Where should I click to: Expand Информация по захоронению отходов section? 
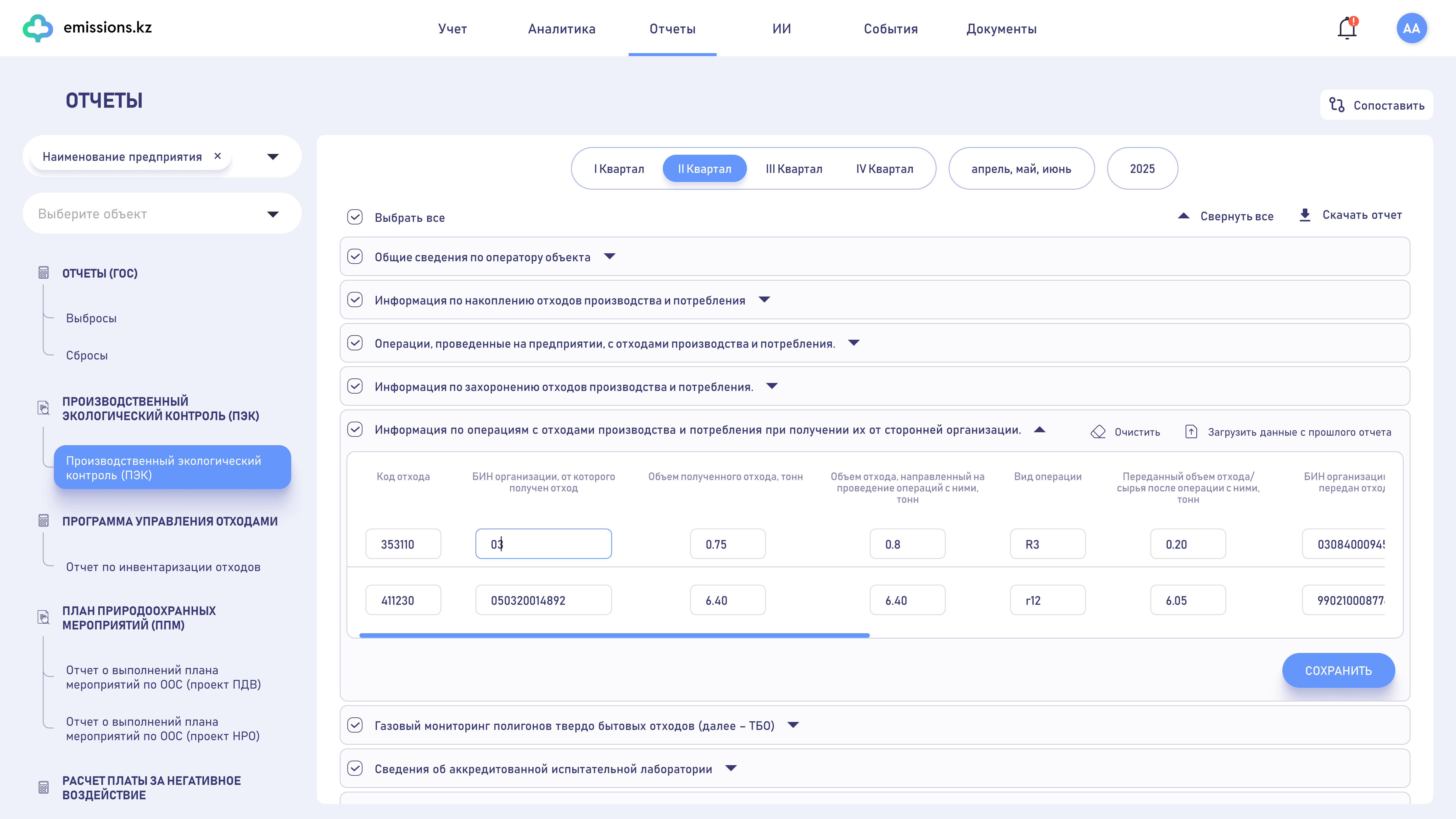click(x=772, y=386)
